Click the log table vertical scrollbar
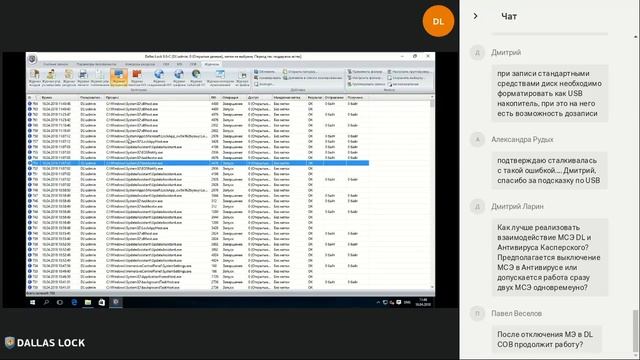 point(432,192)
